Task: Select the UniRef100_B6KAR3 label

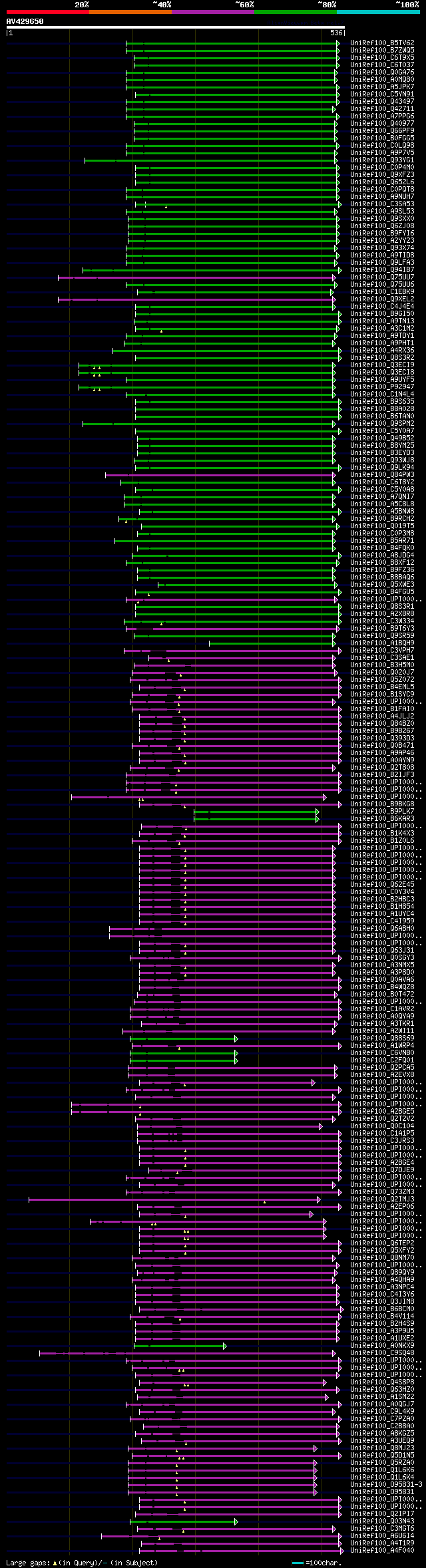Action: (382, 819)
